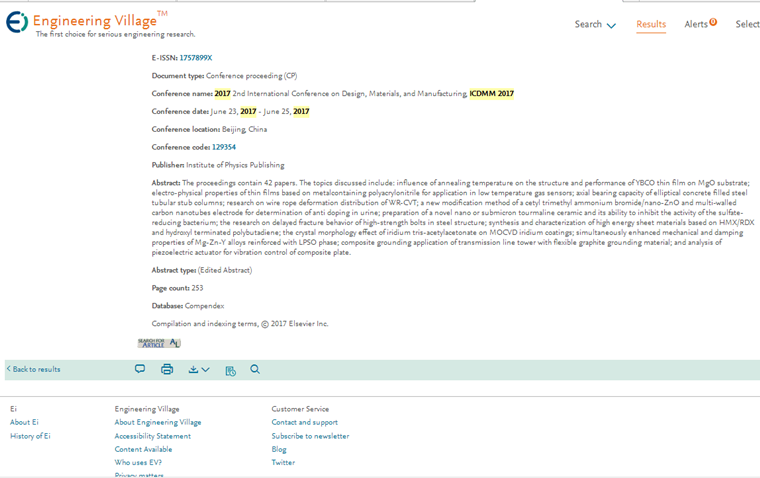Open the comment bubble icon
This screenshot has width=760, height=478.
click(140, 369)
